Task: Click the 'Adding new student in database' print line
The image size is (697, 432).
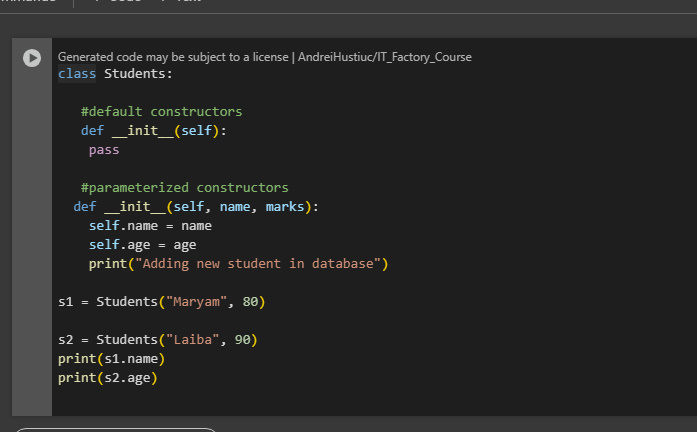Action: click(238, 264)
